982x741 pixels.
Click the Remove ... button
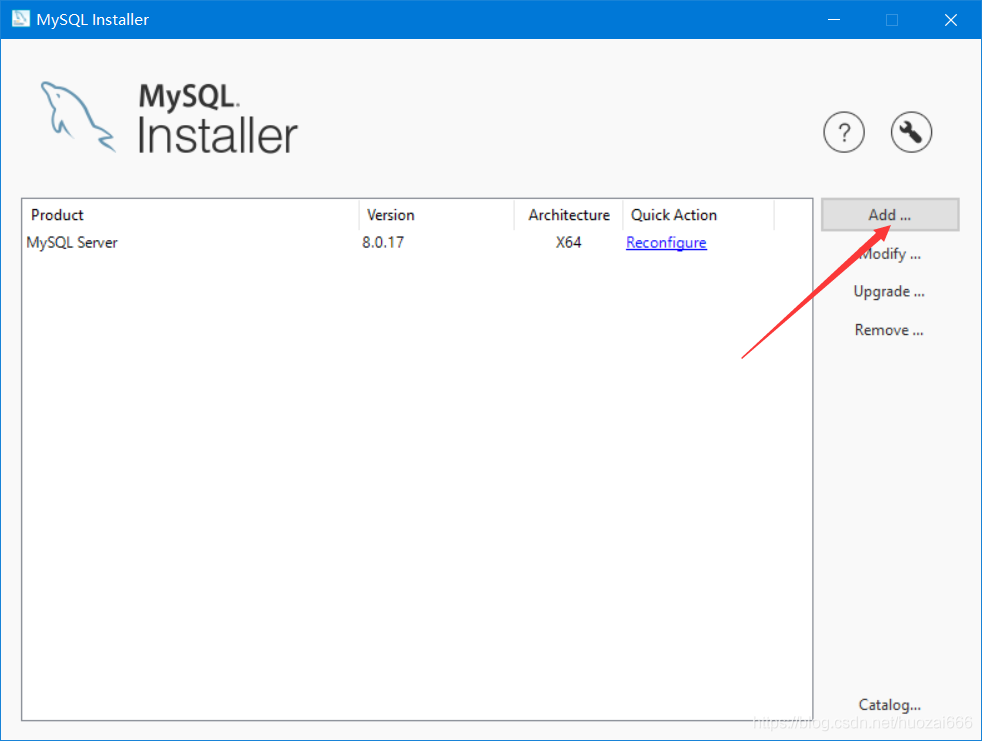coord(889,330)
